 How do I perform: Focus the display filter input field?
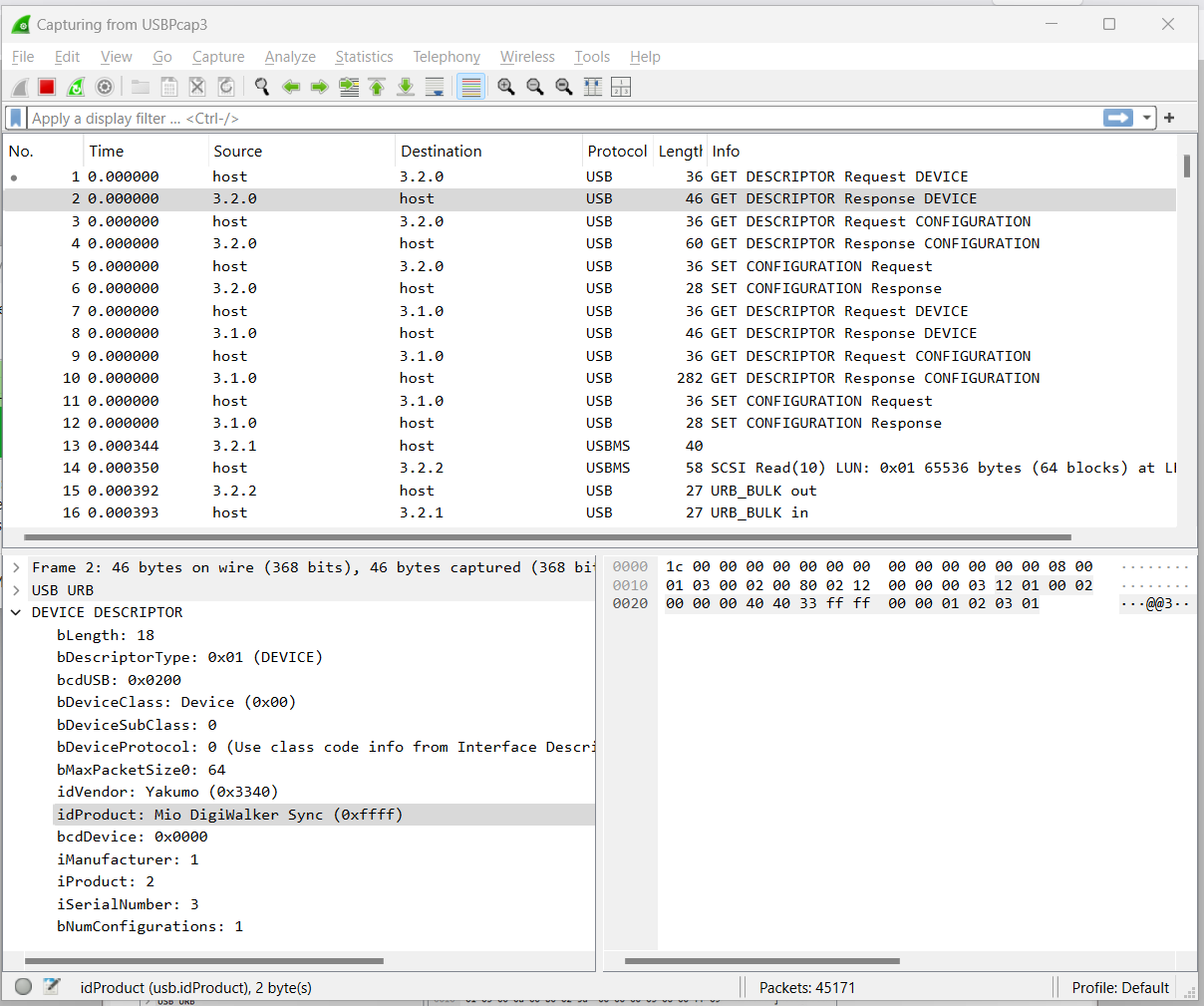click(563, 118)
